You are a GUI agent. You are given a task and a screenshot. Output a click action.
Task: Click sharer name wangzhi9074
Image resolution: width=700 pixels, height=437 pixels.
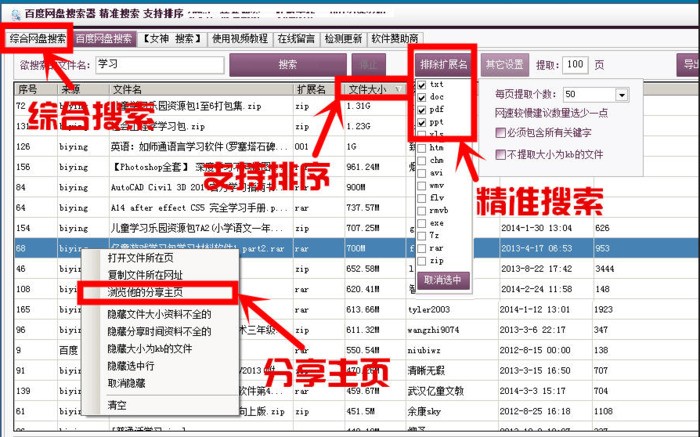click(x=433, y=330)
